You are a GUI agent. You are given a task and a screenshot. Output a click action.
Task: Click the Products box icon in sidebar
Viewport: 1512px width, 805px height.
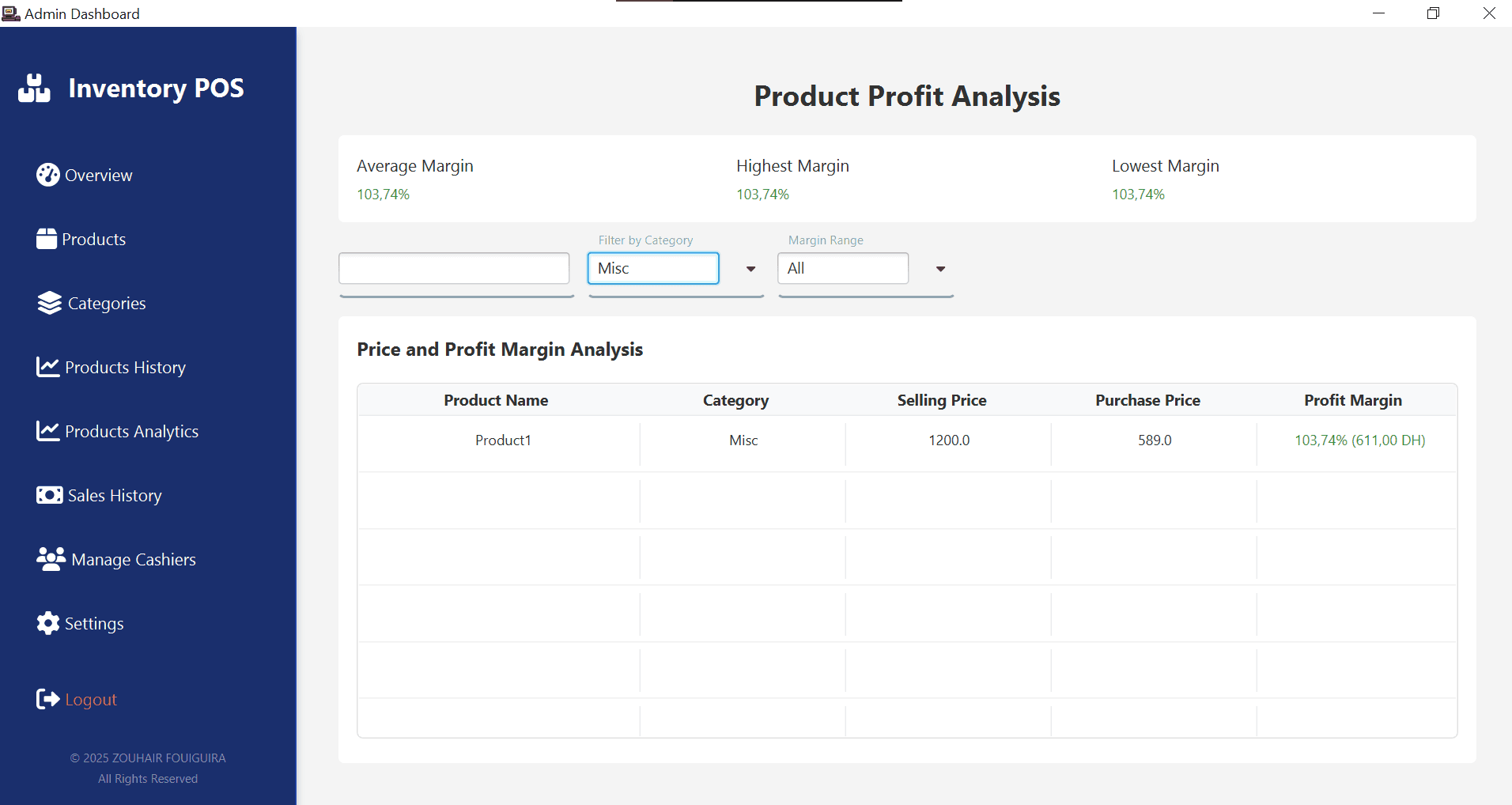[47, 239]
